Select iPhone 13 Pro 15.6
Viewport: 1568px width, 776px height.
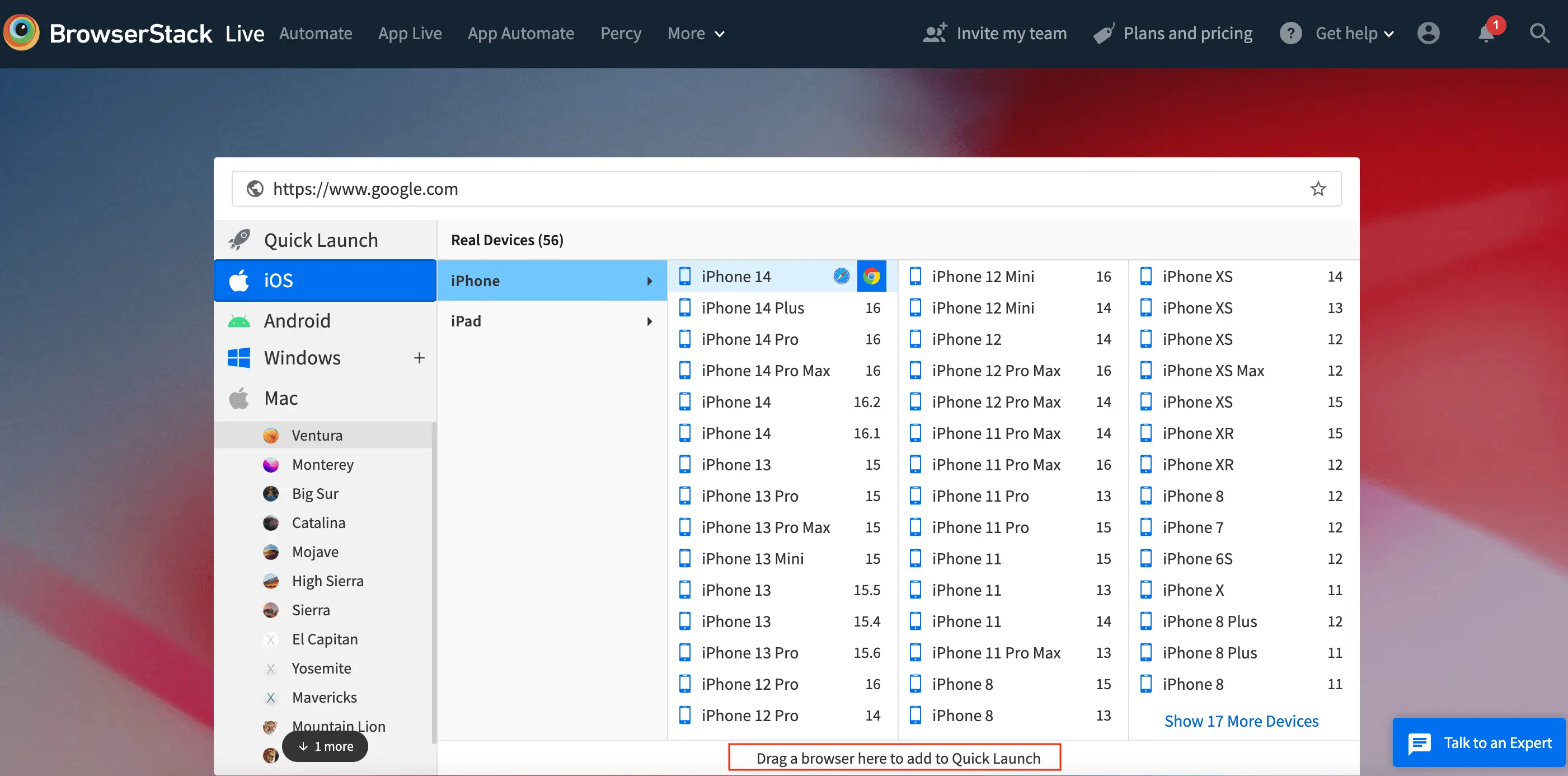click(782, 653)
